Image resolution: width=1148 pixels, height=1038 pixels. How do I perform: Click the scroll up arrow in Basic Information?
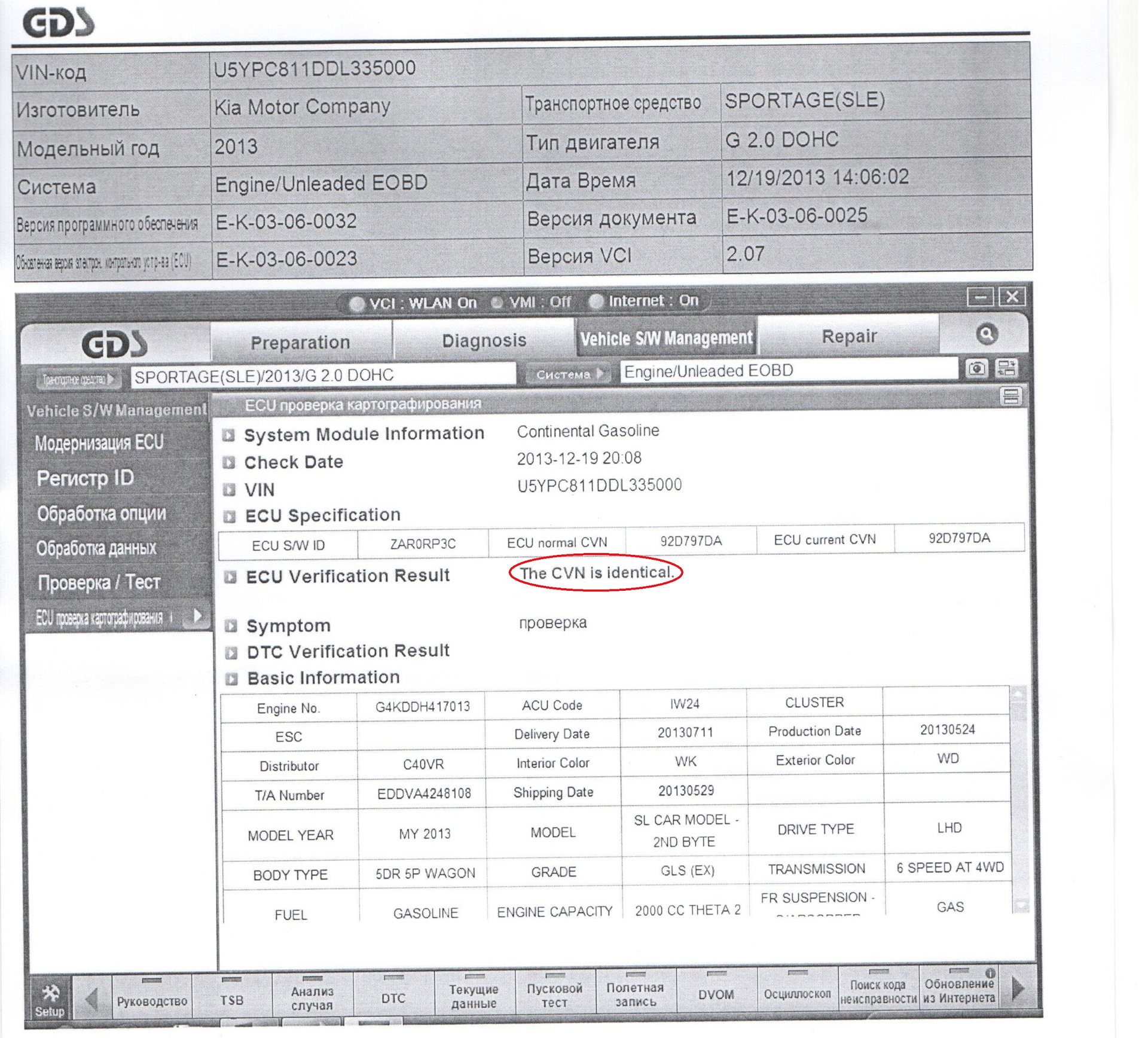(x=1019, y=694)
